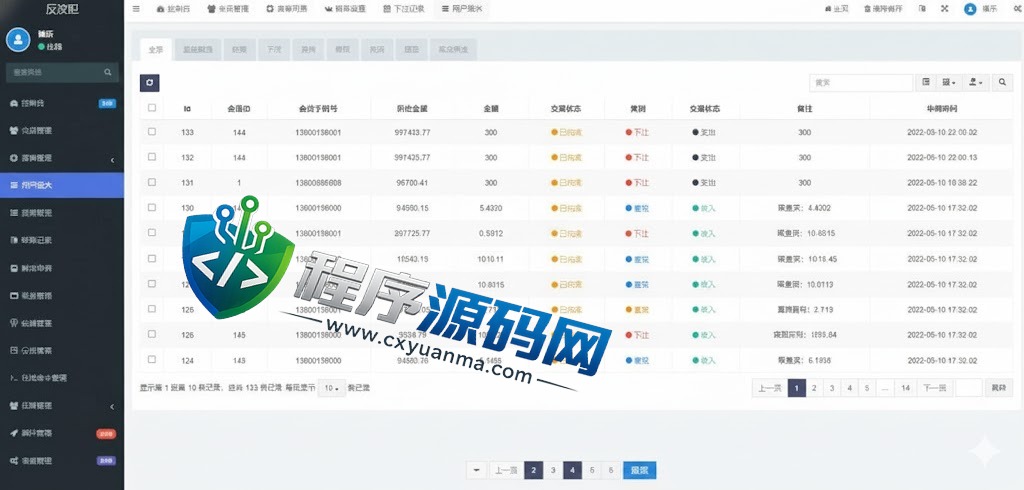Viewport: 1024px width, 490px height.
Task: Click the page-jump input before the jump button
Action: [968, 388]
